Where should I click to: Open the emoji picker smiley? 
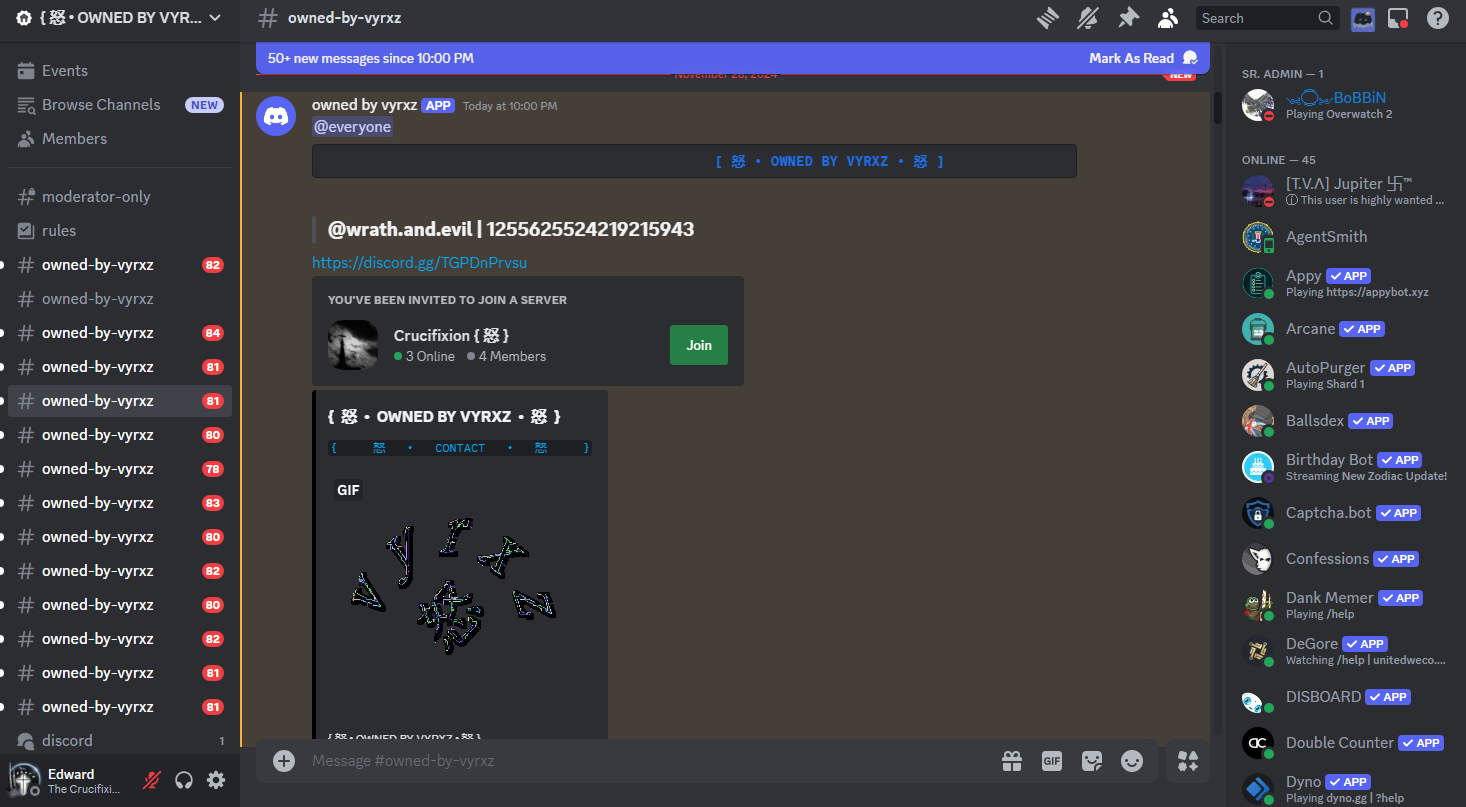click(x=1132, y=761)
